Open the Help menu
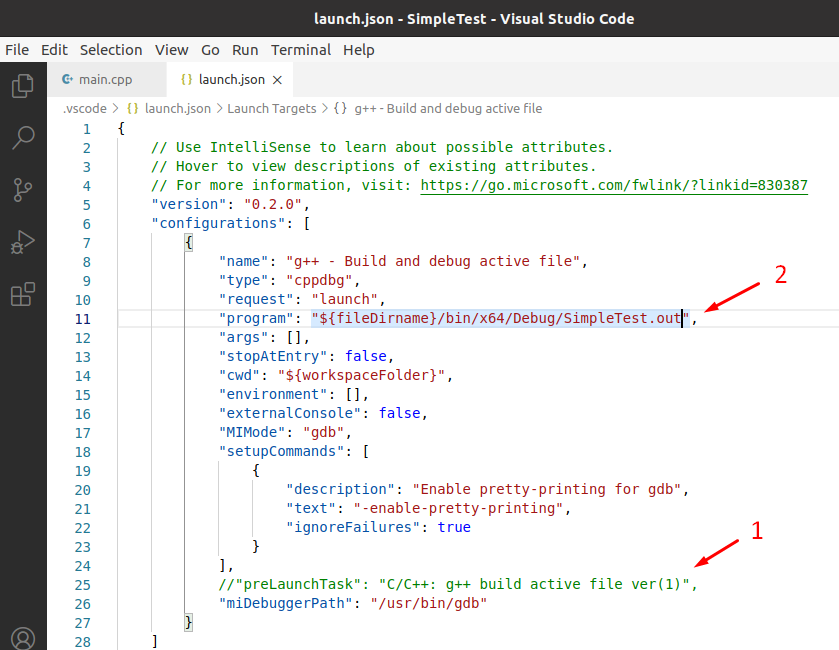The image size is (839, 650). point(359,50)
